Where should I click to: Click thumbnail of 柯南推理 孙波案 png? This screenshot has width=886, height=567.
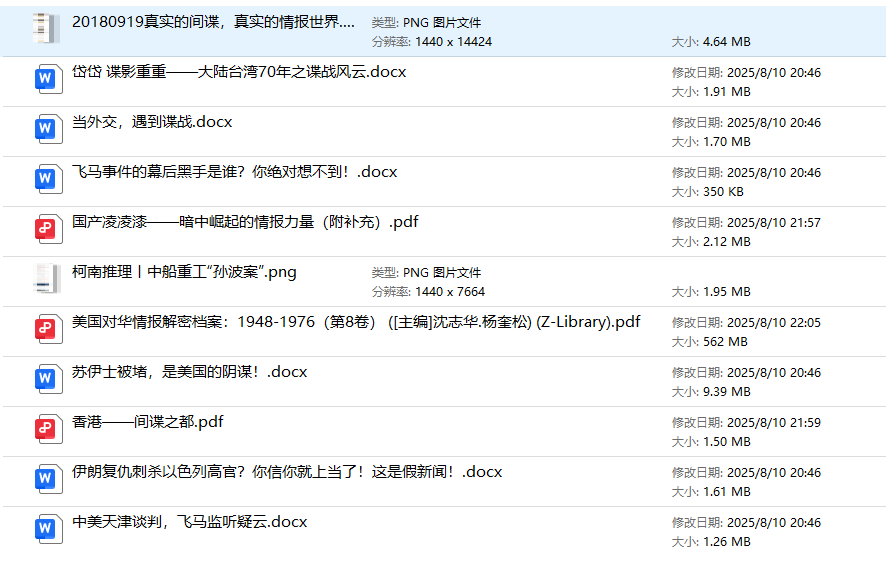(x=46, y=278)
